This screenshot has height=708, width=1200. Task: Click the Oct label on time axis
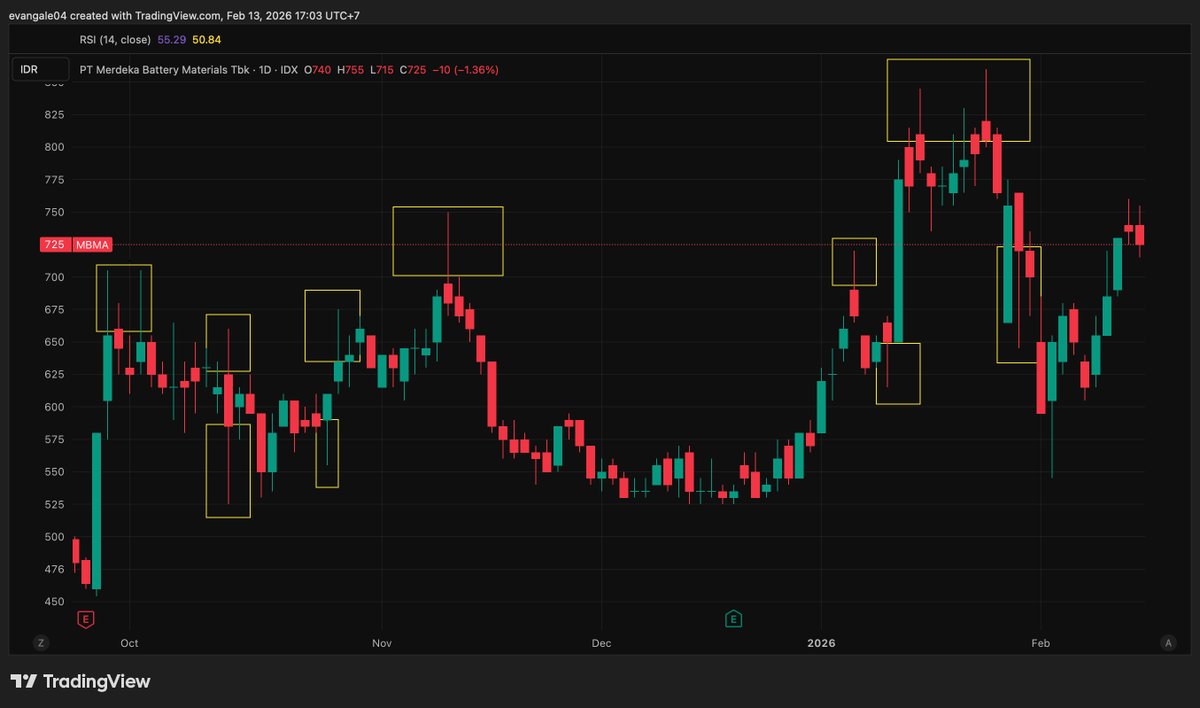pyautogui.click(x=129, y=643)
